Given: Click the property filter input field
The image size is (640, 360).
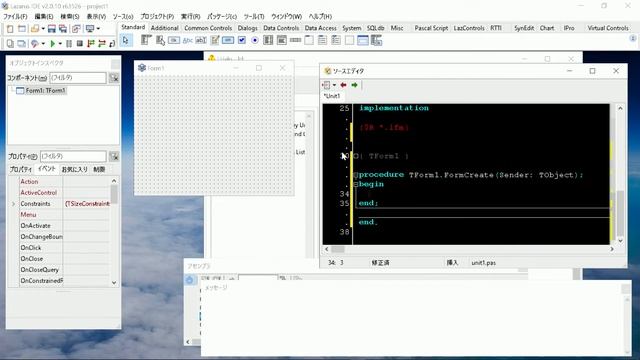Looking at the screenshot, I should point(73,156).
